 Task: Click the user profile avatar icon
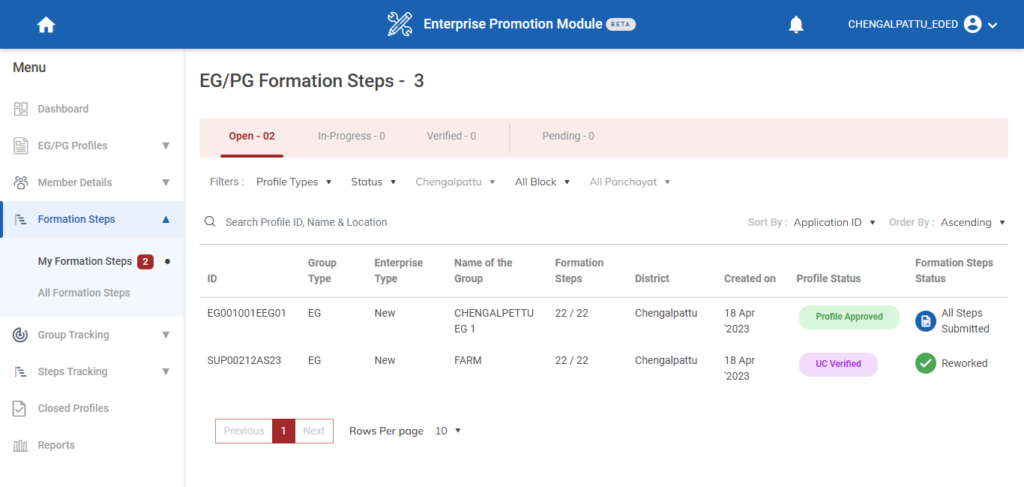pyautogui.click(x=972, y=25)
